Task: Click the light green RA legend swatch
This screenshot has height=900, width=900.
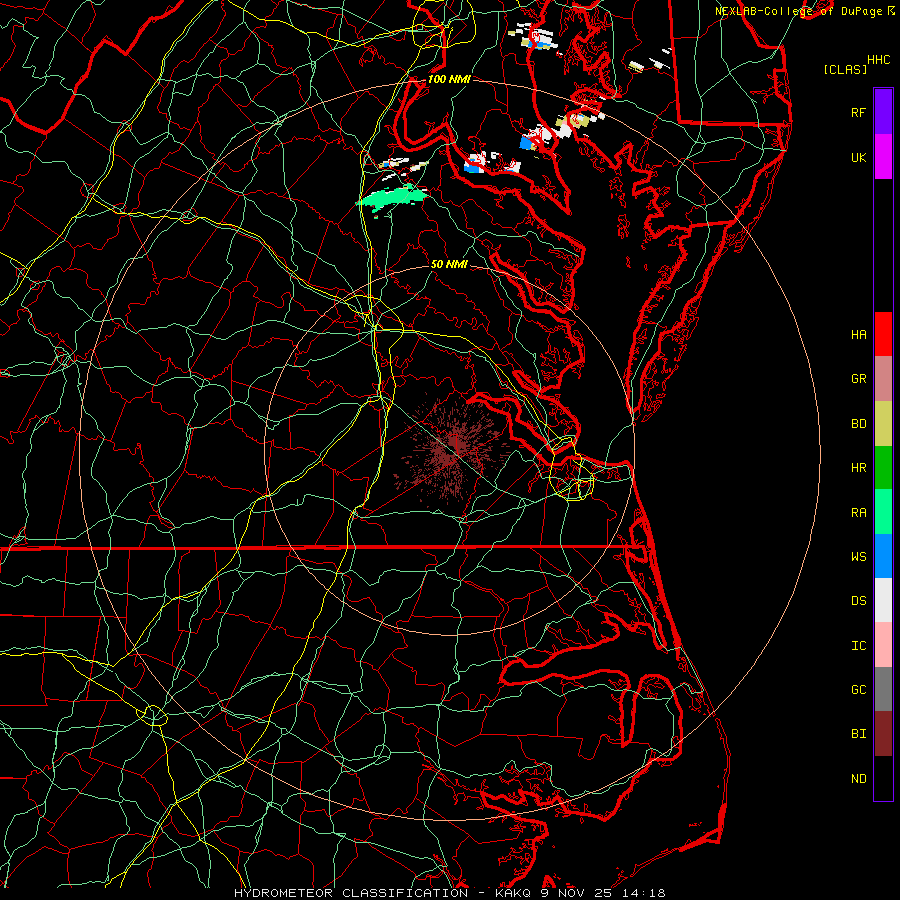Action: point(883,512)
